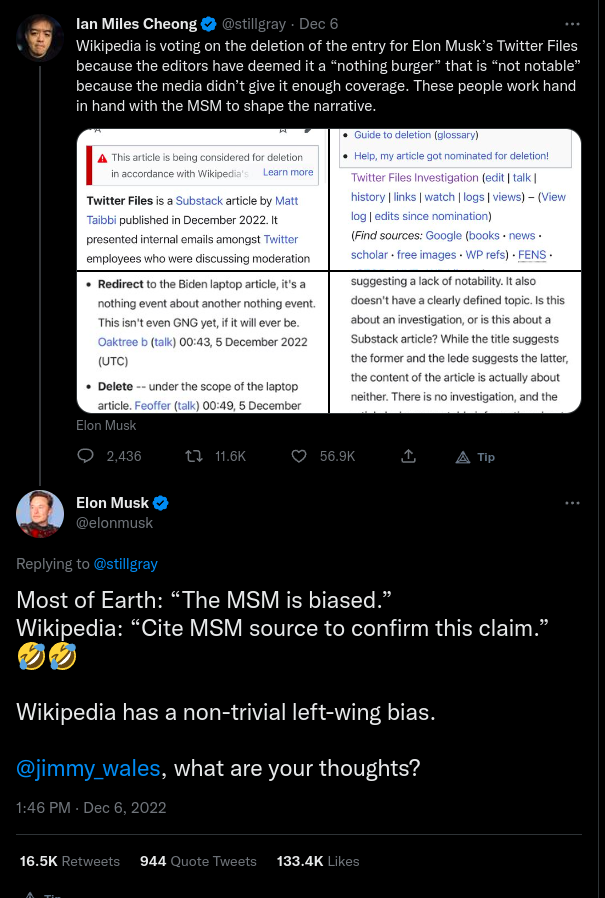Open more options on Ian's tweet
This screenshot has height=898, width=605.
pyautogui.click(x=572, y=23)
